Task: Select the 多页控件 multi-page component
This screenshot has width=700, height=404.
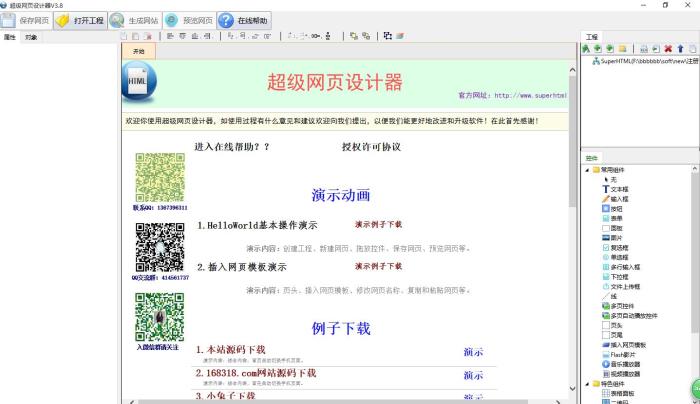Action: point(618,306)
